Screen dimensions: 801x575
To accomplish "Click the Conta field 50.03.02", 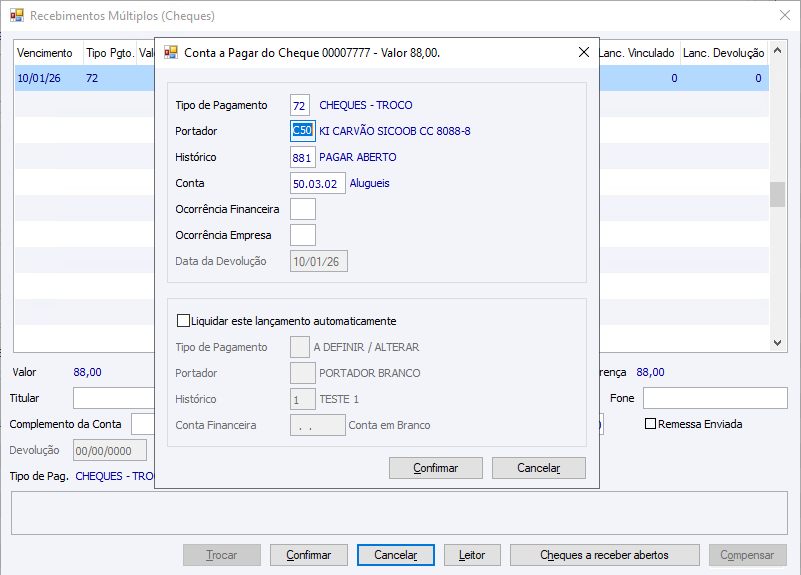I will pos(318,183).
